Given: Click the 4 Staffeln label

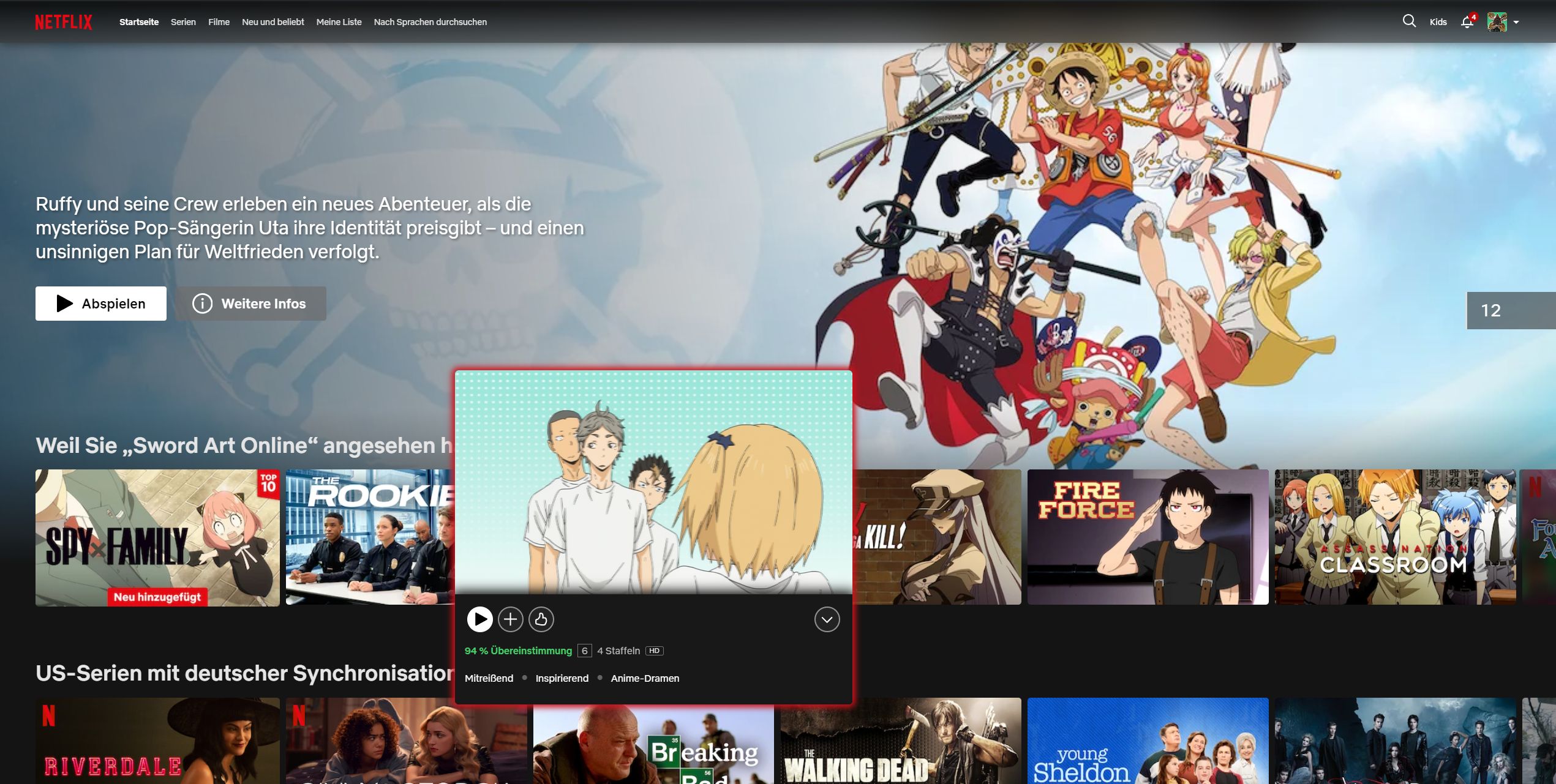Looking at the screenshot, I should coord(618,651).
